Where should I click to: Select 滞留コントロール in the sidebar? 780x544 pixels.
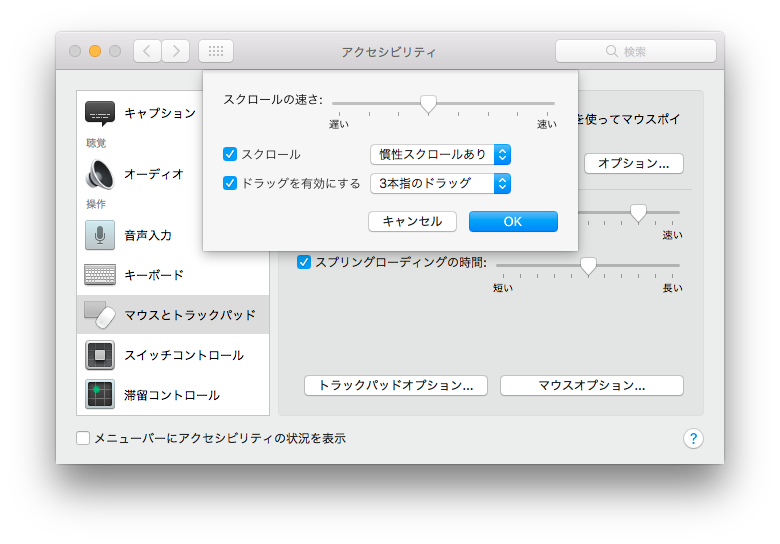point(173,395)
